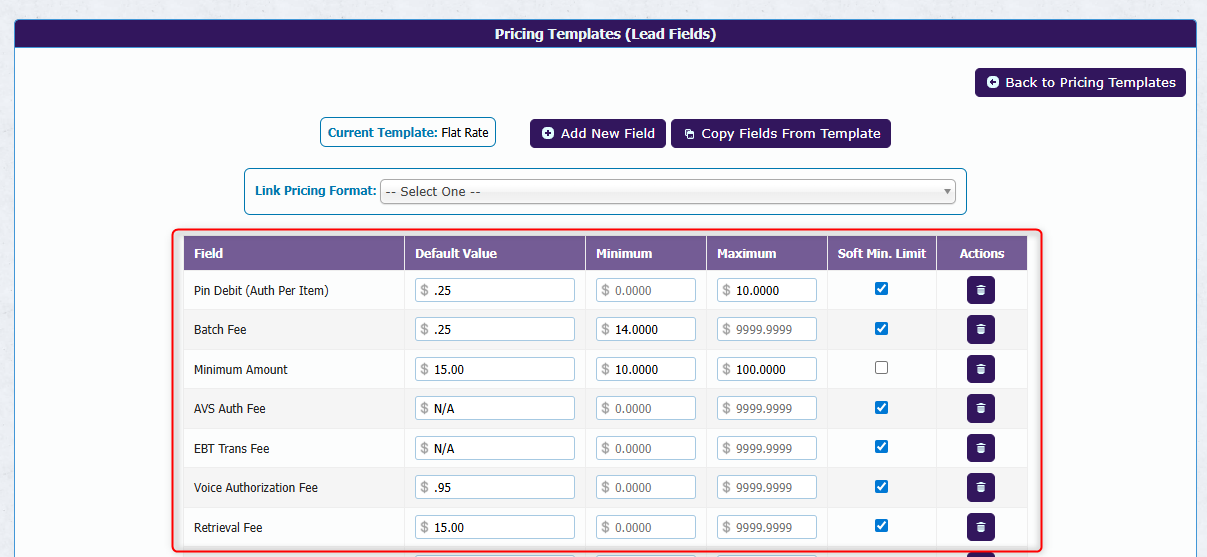The width and height of the screenshot is (1207, 557).
Task: Go Back to Pricing Templates
Action: tap(1080, 82)
